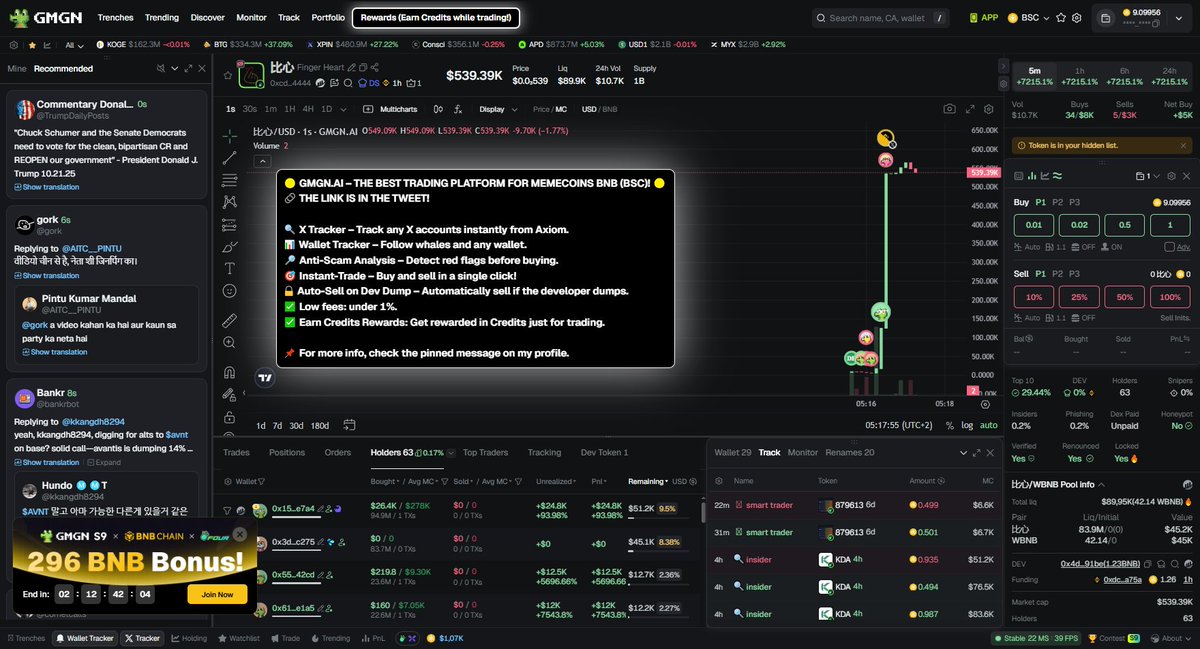The image size is (1200, 649).
Task: Expand Holders tab dropdown arrow
Action: [x=451, y=453]
